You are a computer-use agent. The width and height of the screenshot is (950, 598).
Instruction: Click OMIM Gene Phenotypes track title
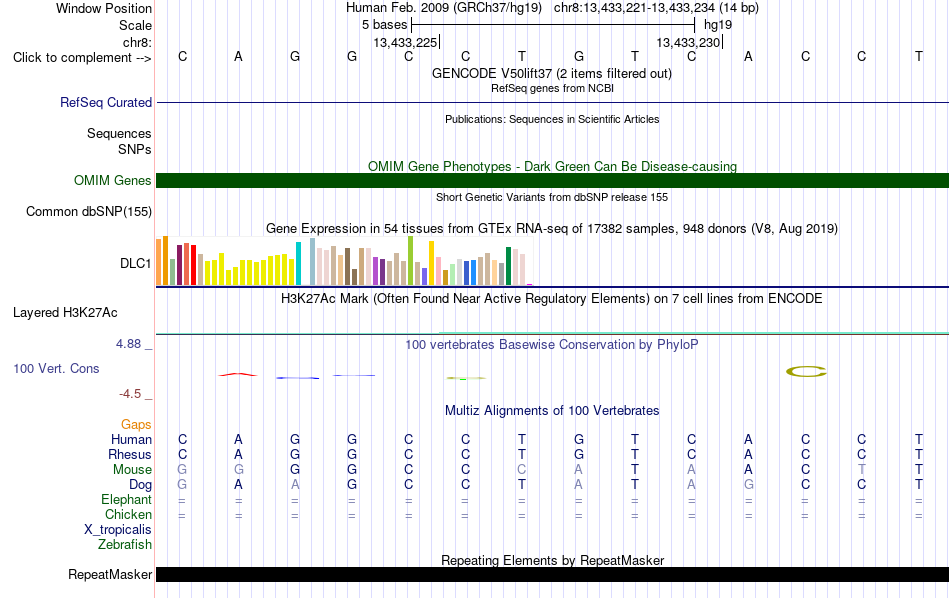(552, 166)
